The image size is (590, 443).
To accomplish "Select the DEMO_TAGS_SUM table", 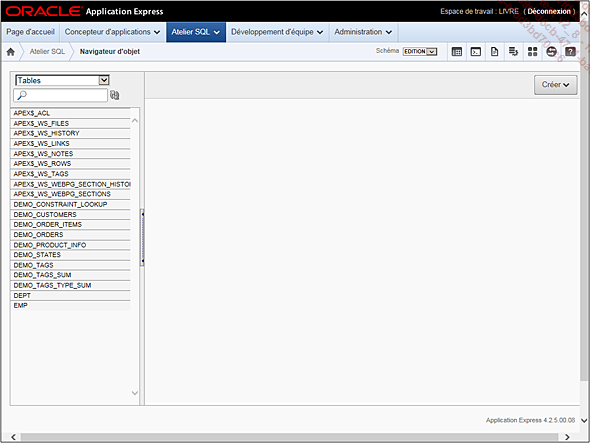I will click(70, 275).
